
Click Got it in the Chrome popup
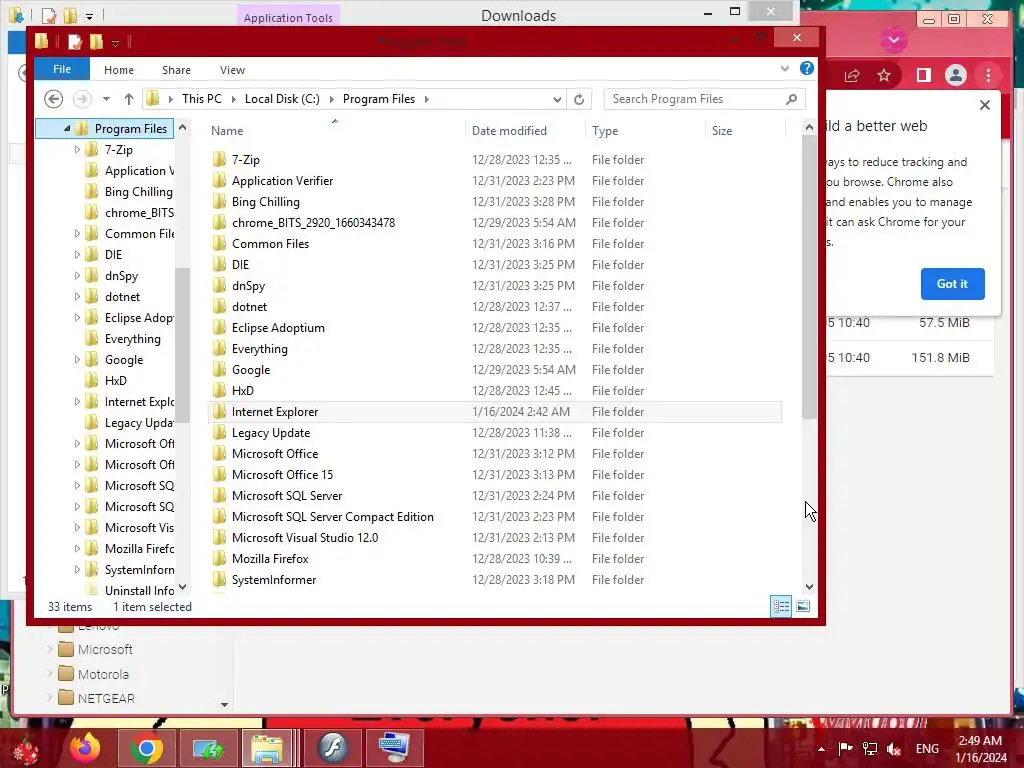(x=952, y=284)
